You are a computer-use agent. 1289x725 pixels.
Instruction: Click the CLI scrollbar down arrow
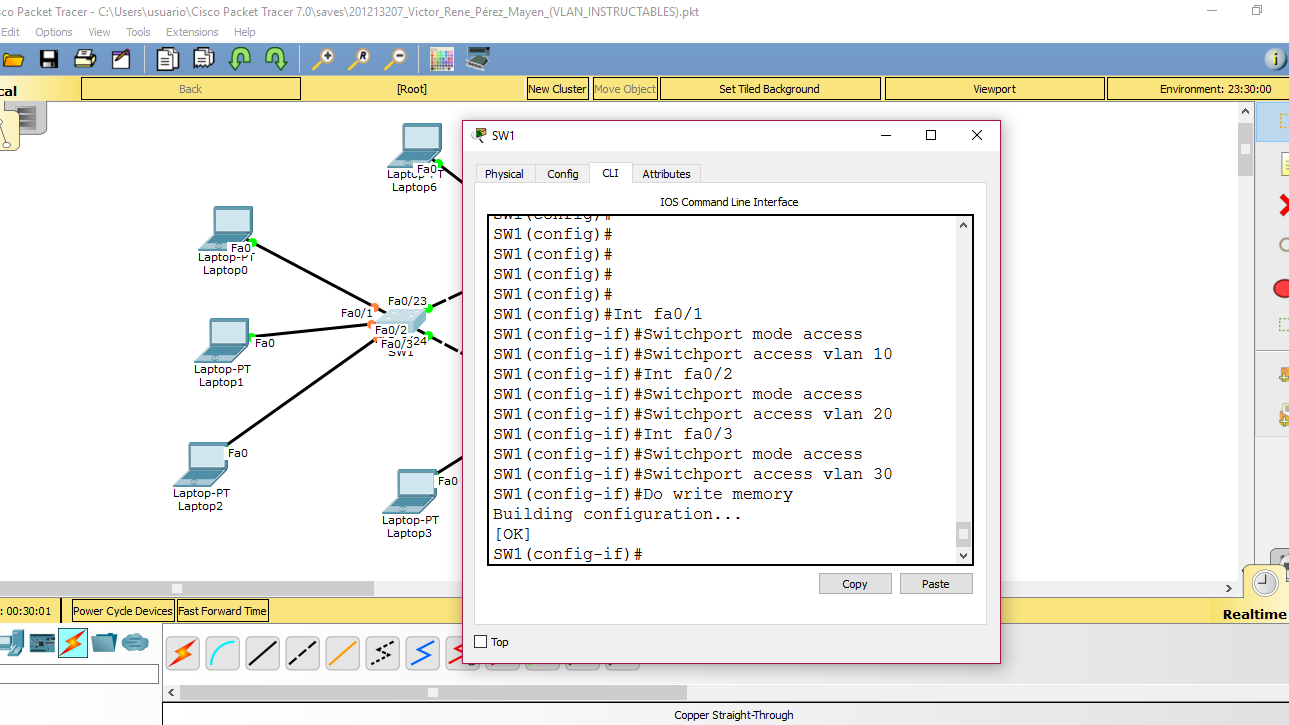964,556
